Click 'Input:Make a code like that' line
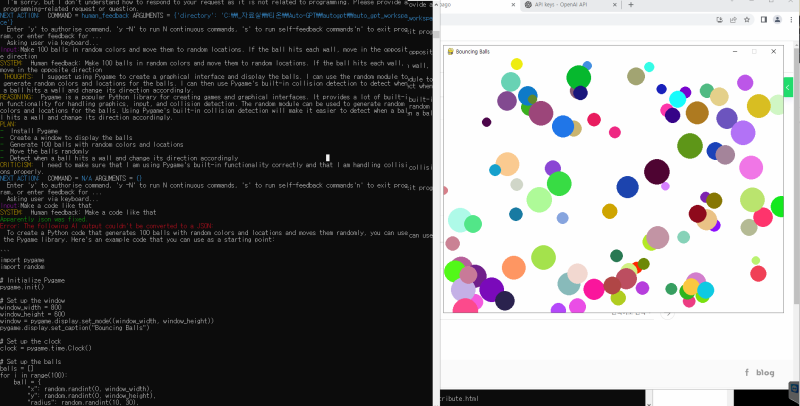 click(46, 206)
